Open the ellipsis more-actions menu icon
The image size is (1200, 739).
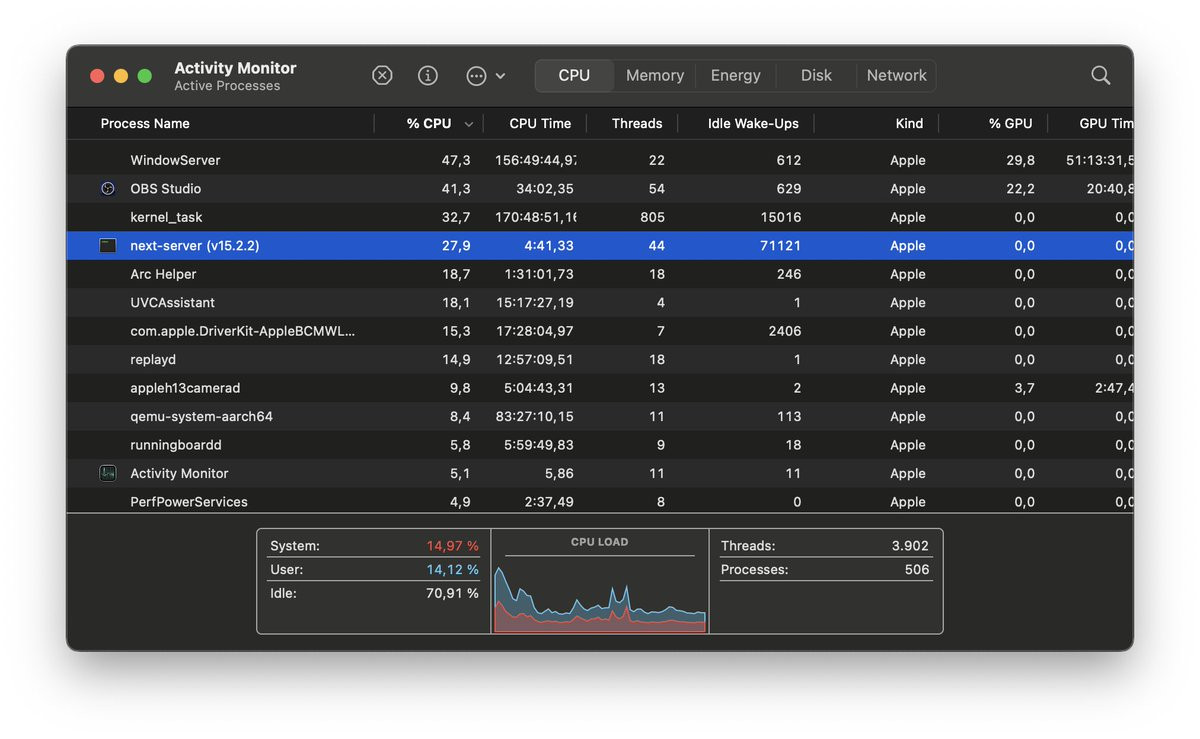[476, 75]
